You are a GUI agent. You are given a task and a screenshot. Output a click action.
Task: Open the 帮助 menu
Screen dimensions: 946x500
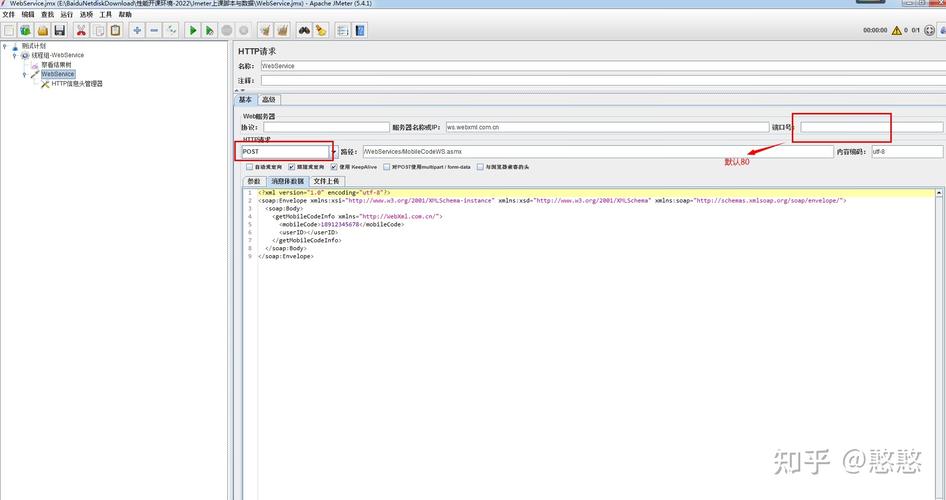[125, 14]
